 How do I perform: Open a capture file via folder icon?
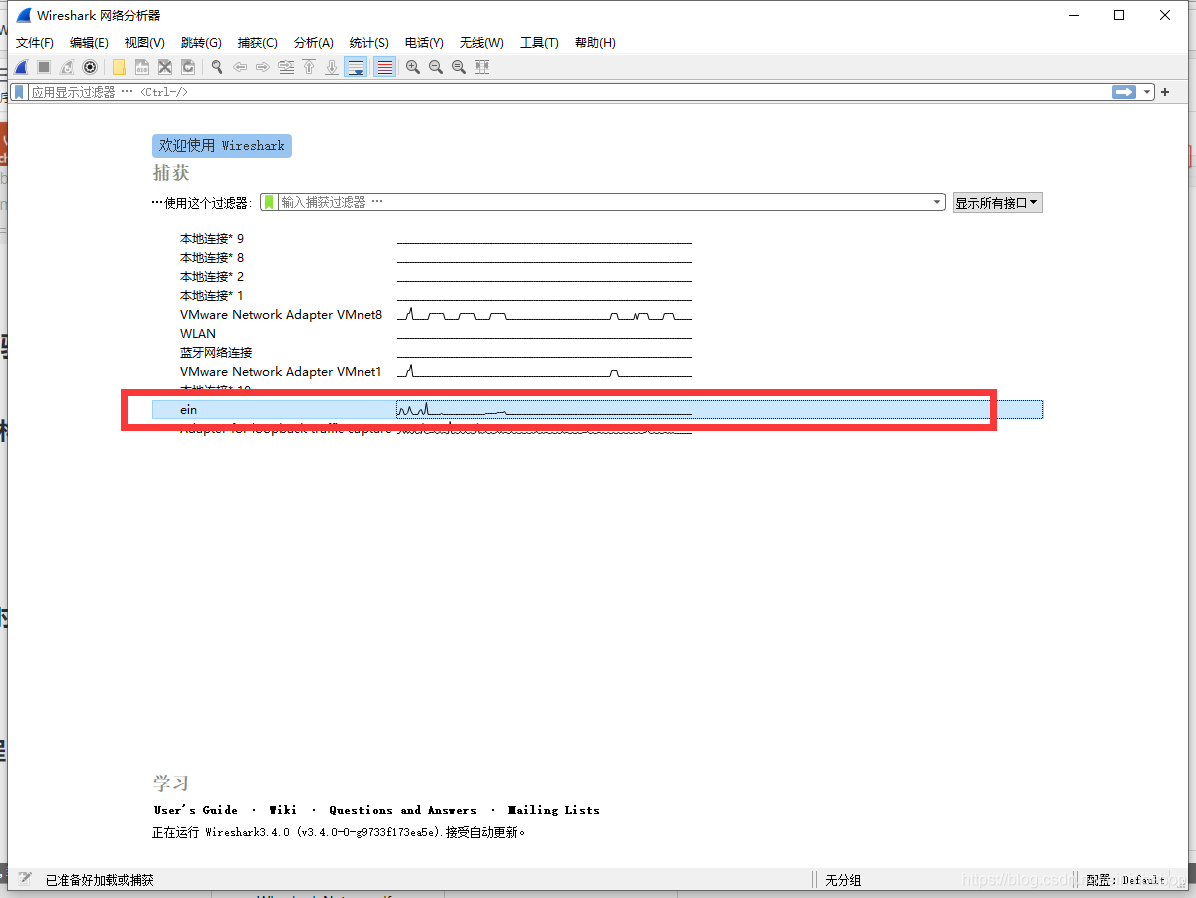(119, 67)
